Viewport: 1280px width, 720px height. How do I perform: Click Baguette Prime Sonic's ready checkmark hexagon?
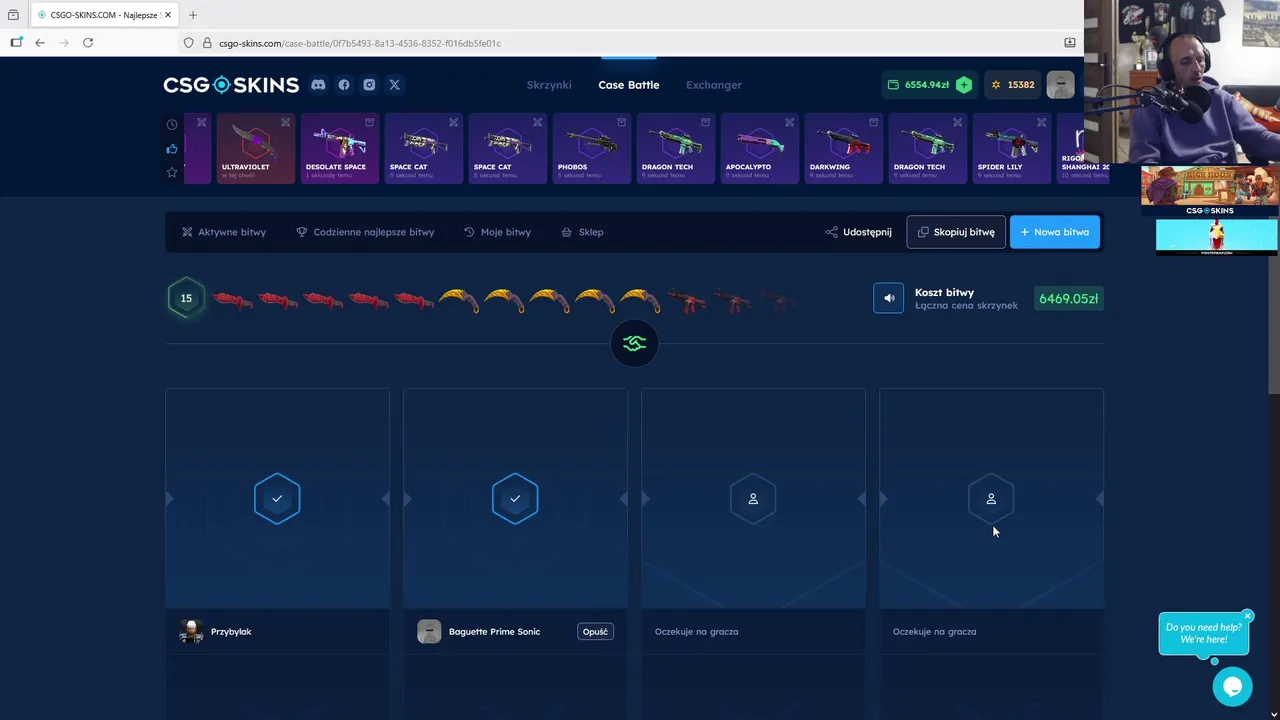(x=515, y=498)
